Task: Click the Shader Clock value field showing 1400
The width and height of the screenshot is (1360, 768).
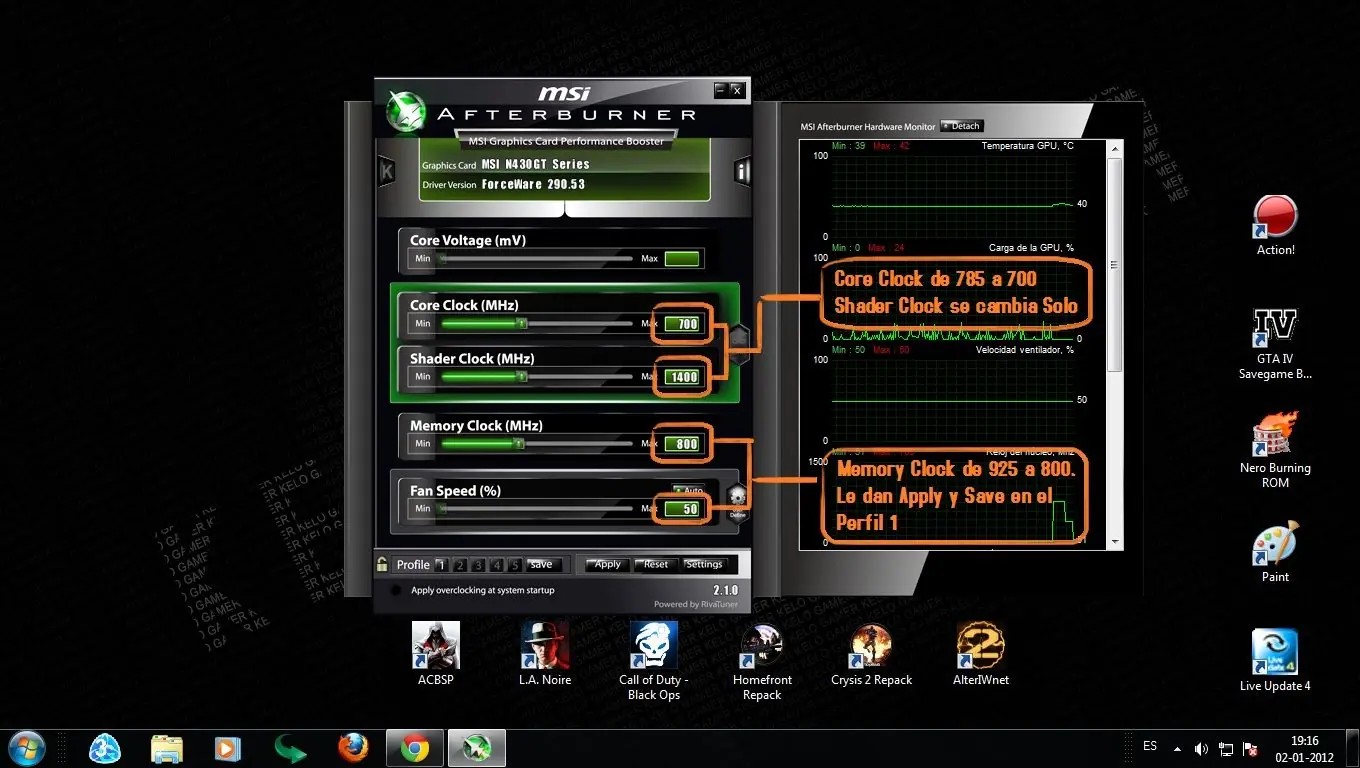Action: pos(682,377)
